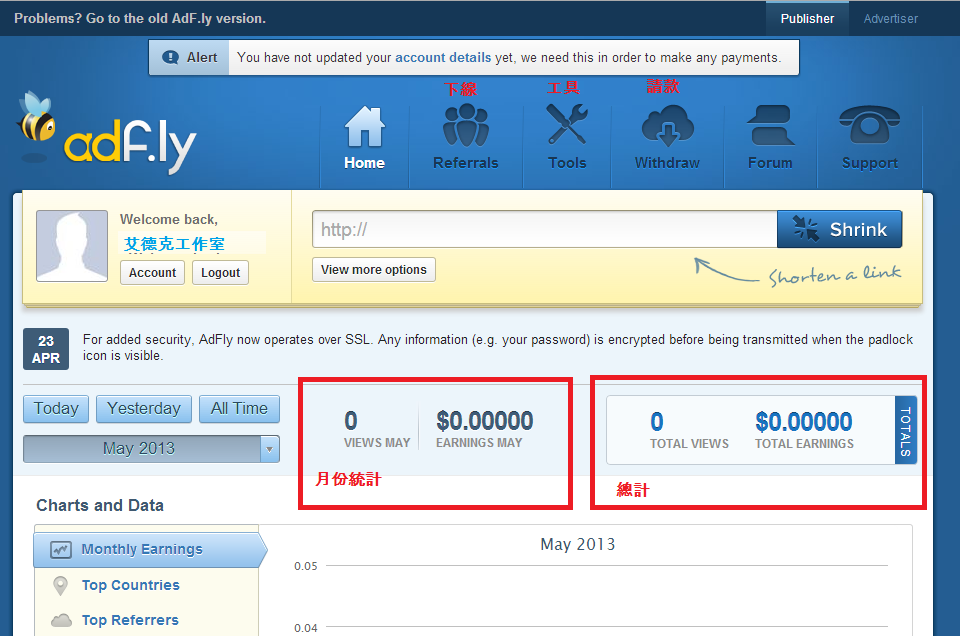Open the account details link
Screen dimensions: 960x636
(x=443, y=58)
